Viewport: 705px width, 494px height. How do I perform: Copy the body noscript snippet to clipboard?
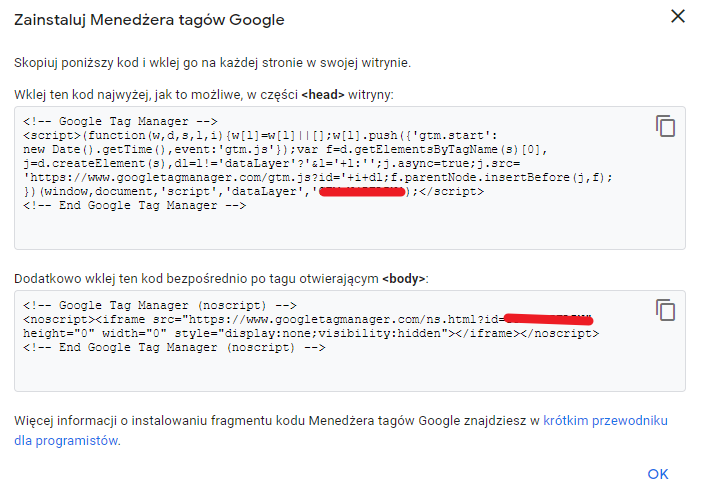pos(665,309)
